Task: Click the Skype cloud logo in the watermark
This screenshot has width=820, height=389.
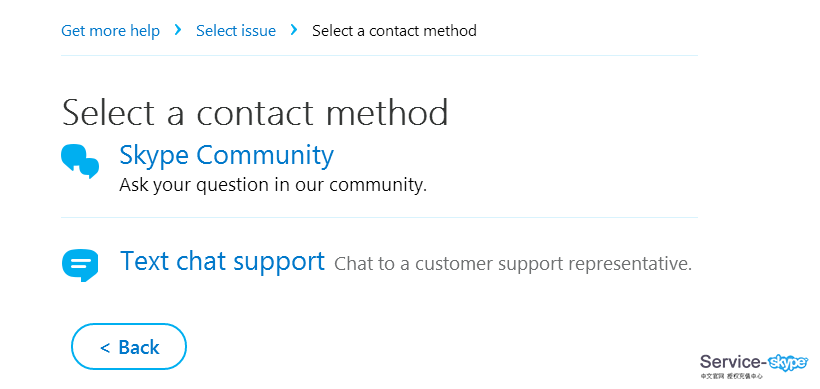Action: coord(789,362)
